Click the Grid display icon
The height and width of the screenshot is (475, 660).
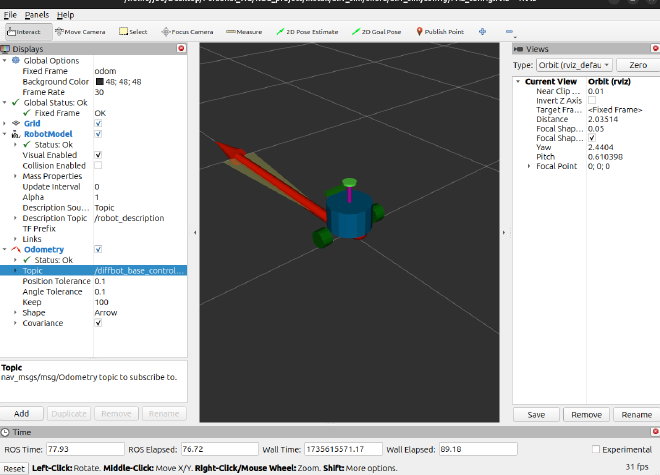[x=16, y=123]
